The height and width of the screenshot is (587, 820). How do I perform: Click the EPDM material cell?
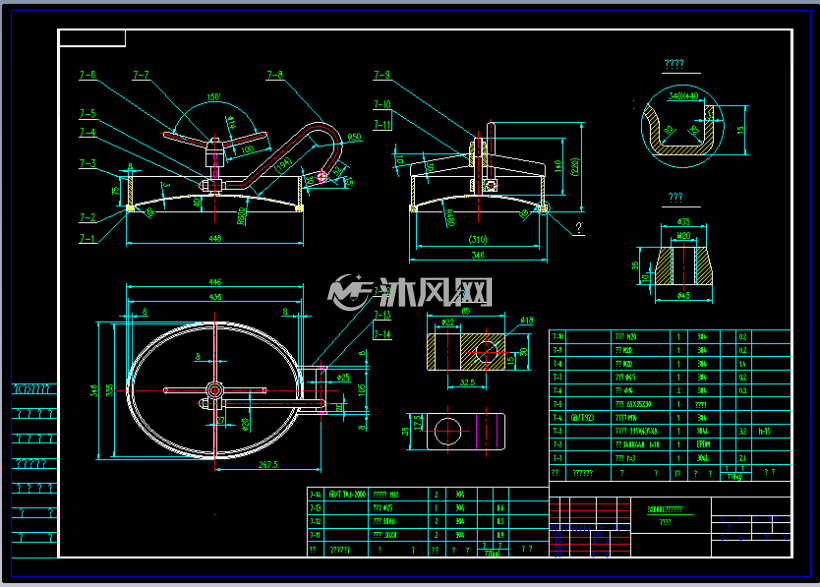point(702,445)
